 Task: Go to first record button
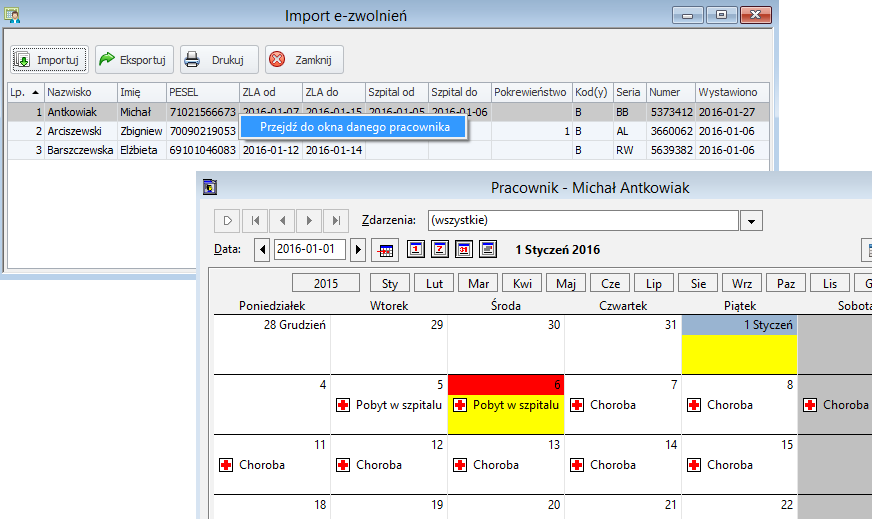pos(255,220)
